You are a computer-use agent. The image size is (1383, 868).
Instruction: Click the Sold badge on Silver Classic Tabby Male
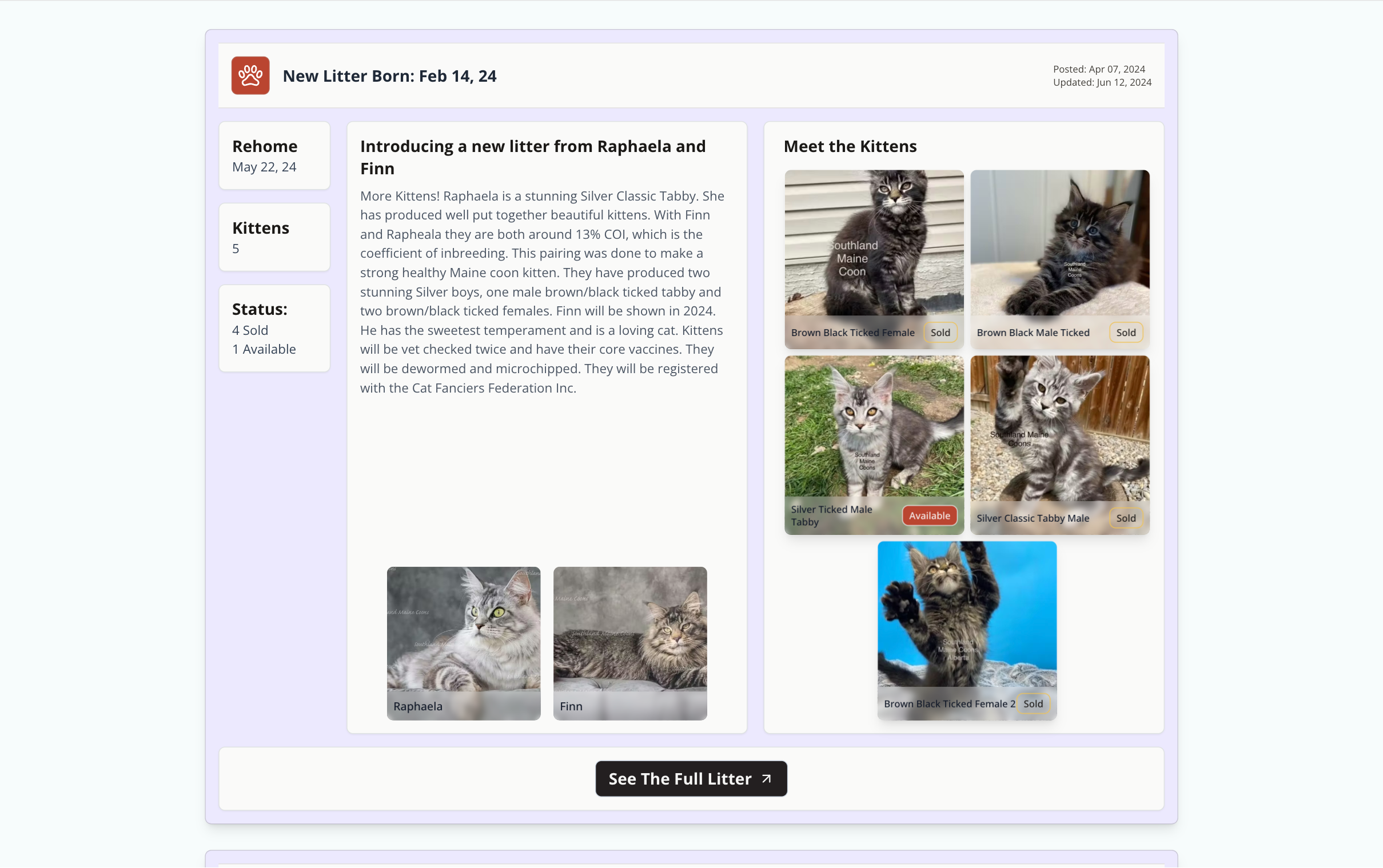(x=1126, y=518)
